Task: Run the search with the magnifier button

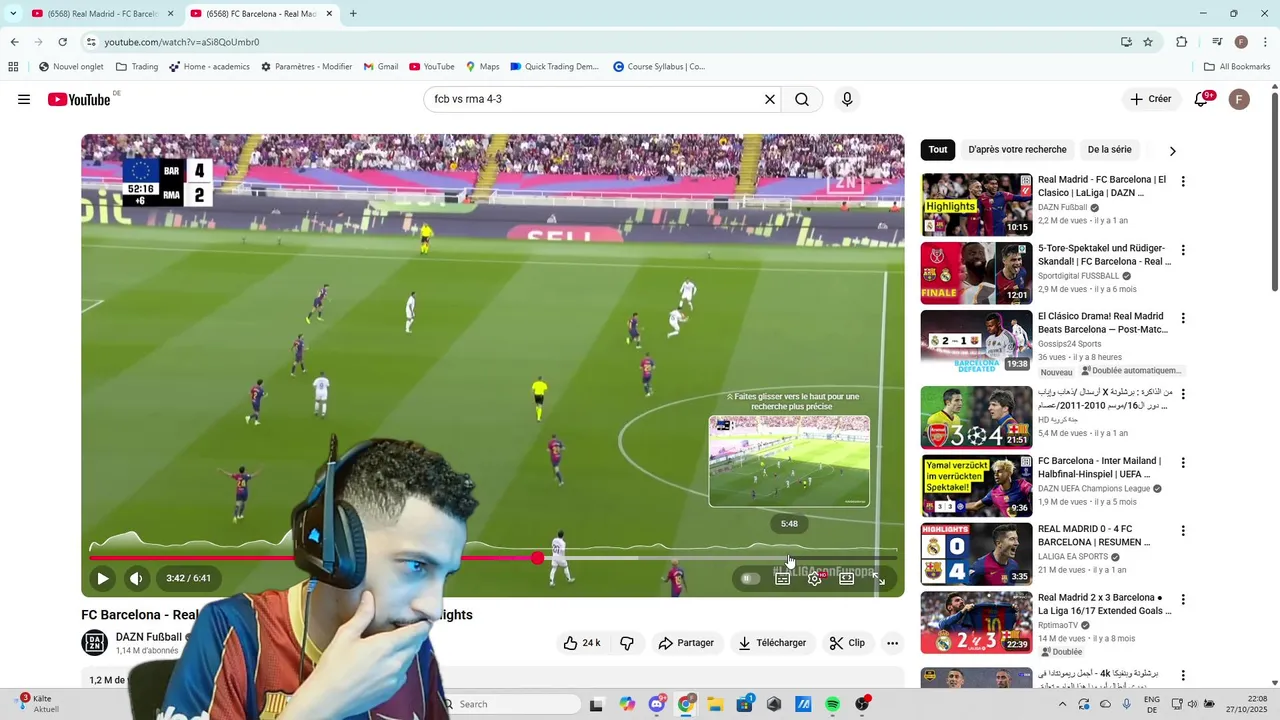Action: click(802, 99)
